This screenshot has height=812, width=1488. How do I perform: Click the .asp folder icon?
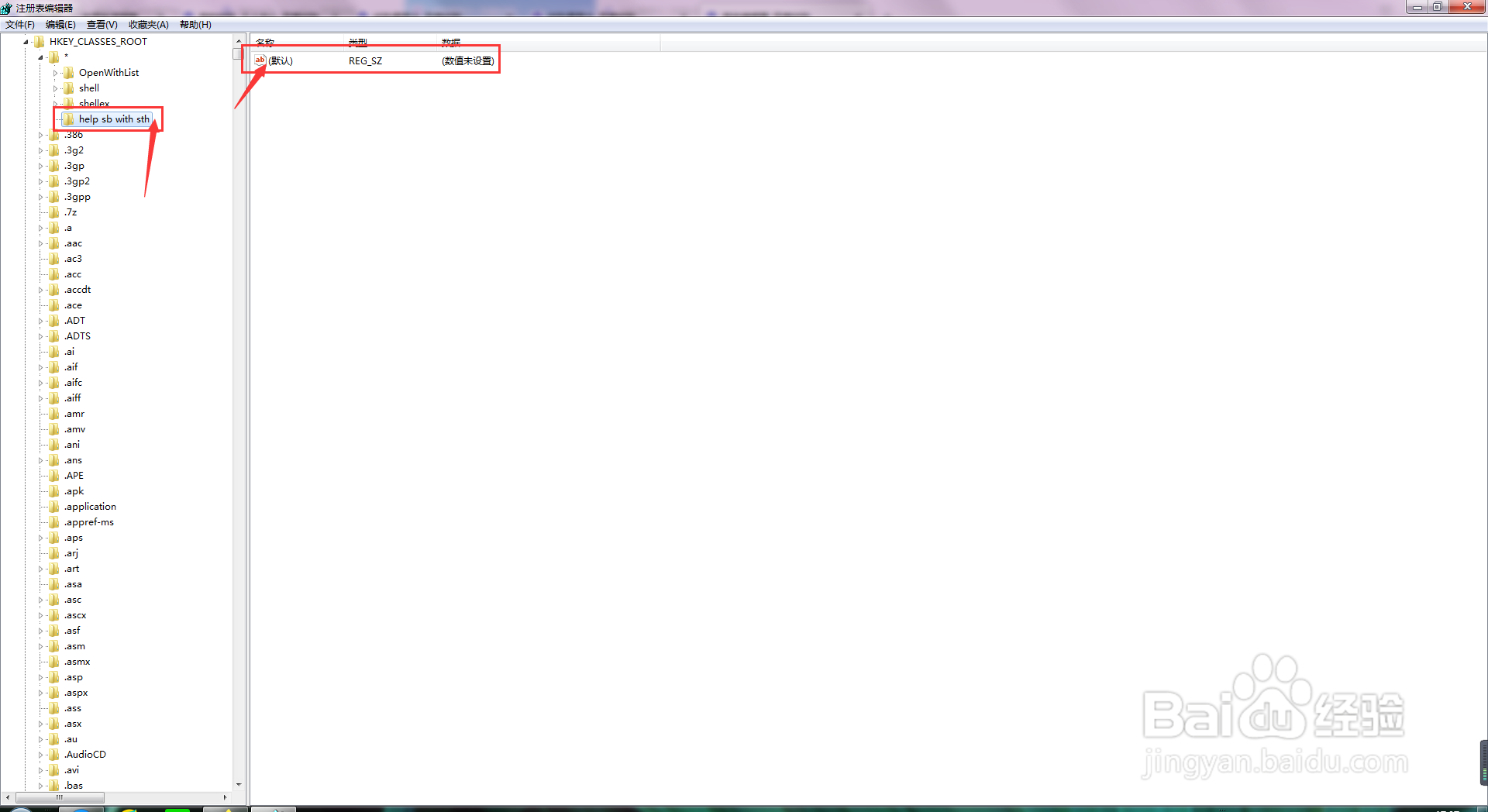tap(53, 677)
